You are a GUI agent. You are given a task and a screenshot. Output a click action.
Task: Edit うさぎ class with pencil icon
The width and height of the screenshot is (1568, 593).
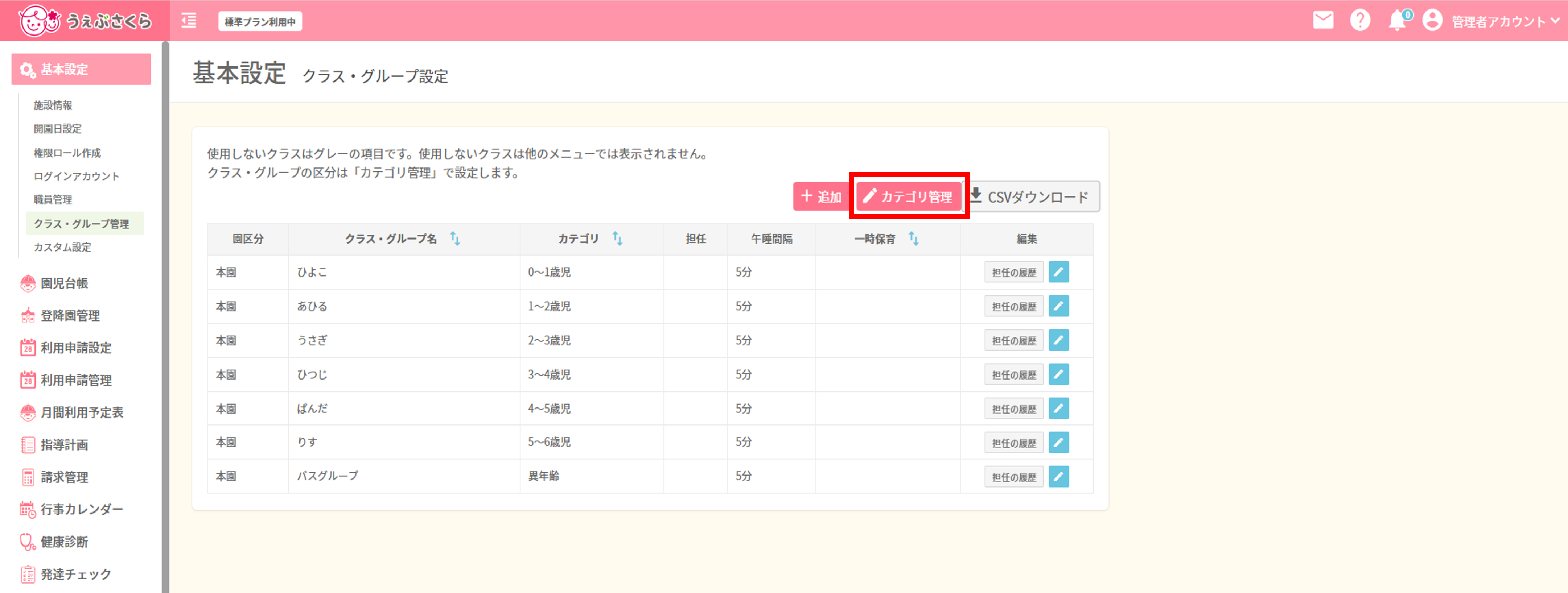click(1058, 340)
